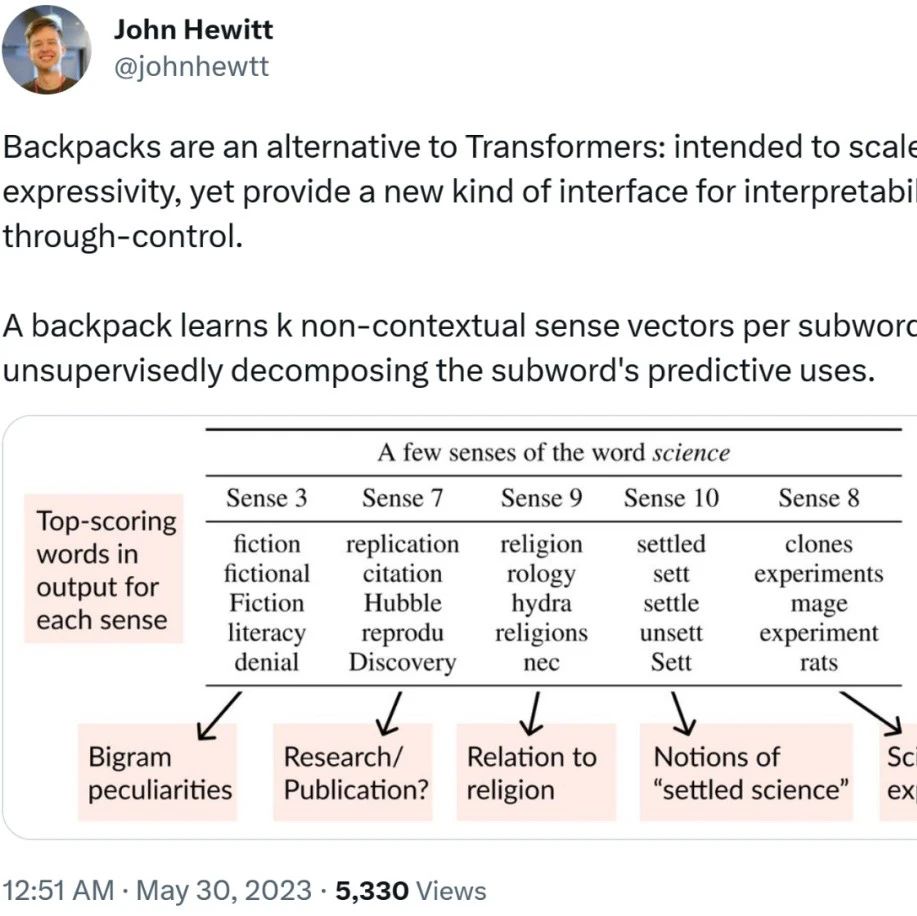917x916 pixels.
Task: Open the @johnhewtt handle link
Action: (x=191, y=66)
